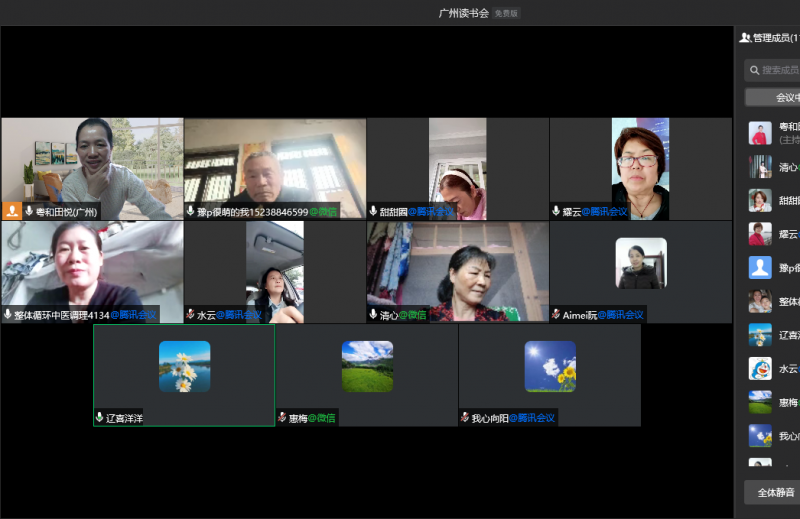800x519 pixels.
Task: Click the orange host icon on 粤和田悦's tile
Action: click(12, 211)
